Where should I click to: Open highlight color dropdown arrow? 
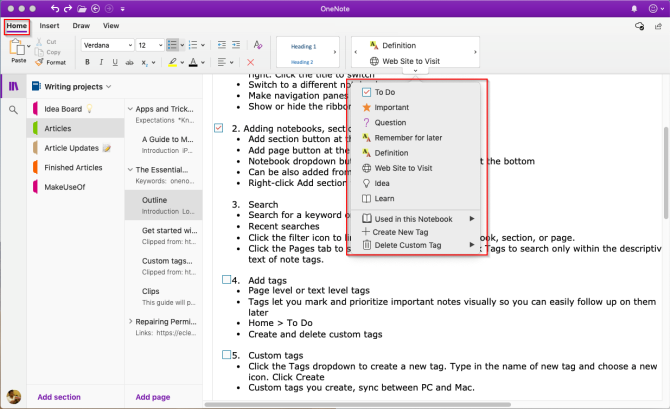point(182,63)
